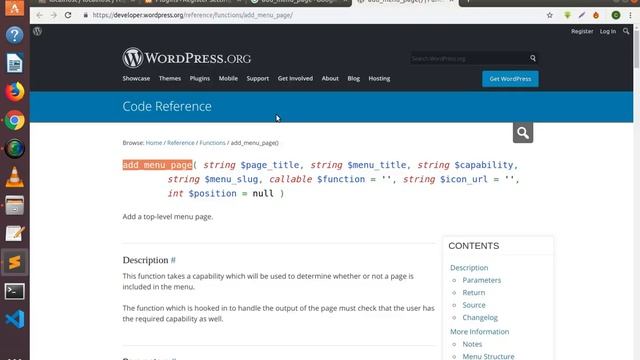Open the Code Reference search button
The image size is (640, 360).
(523, 133)
